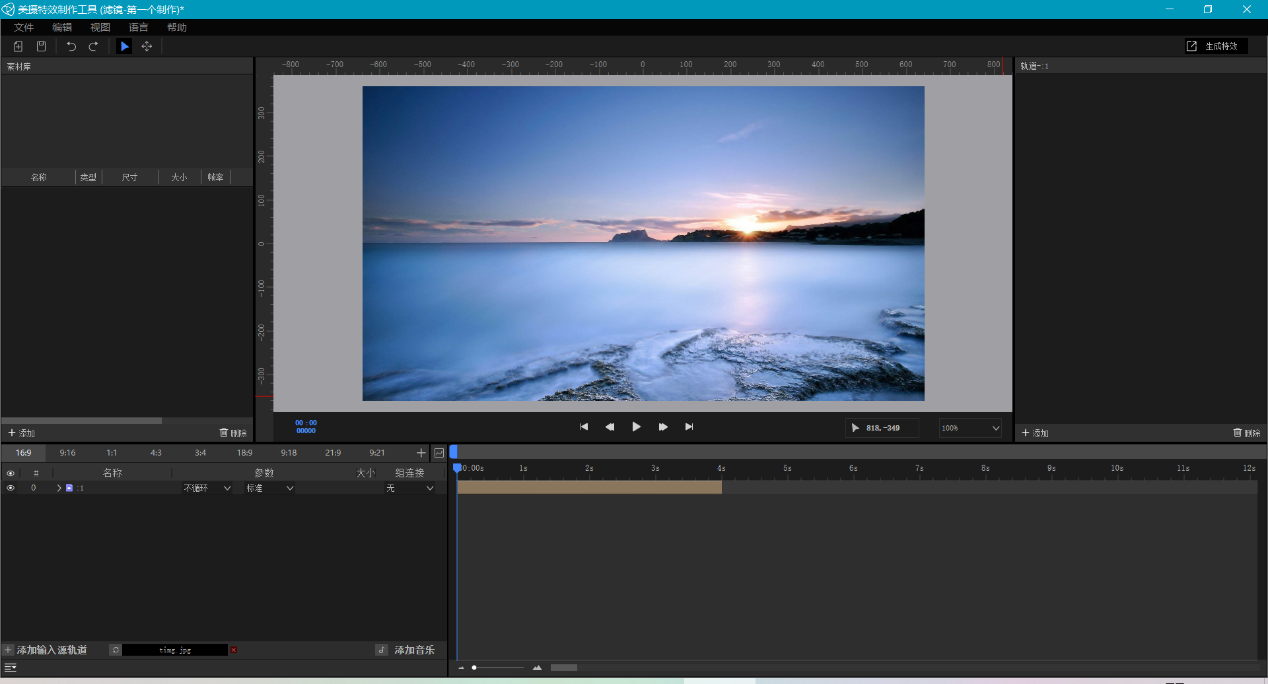
Task: Open the list options icon at bottom-left
Action: point(10,667)
